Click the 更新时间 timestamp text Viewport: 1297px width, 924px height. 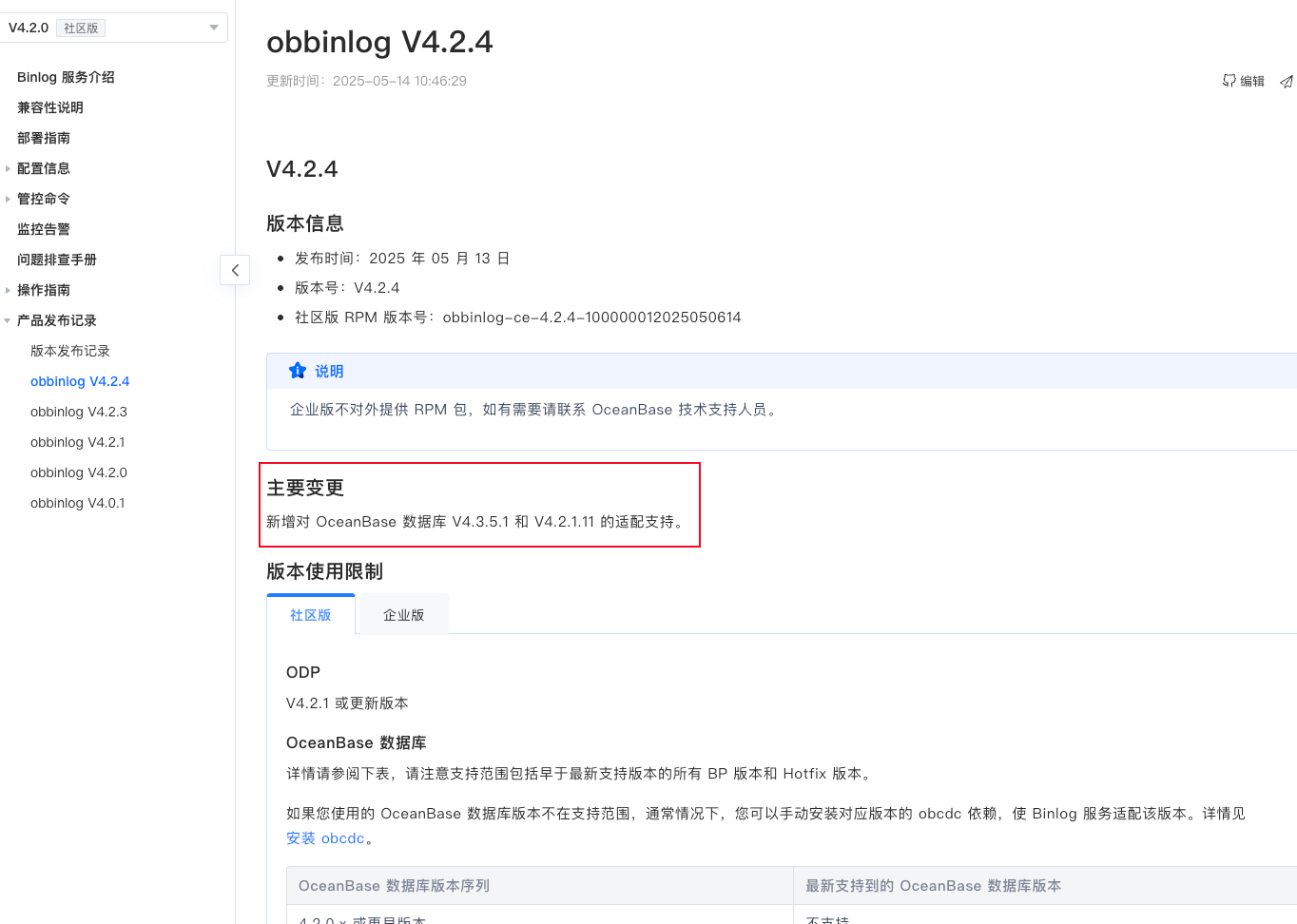pos(366,81)
